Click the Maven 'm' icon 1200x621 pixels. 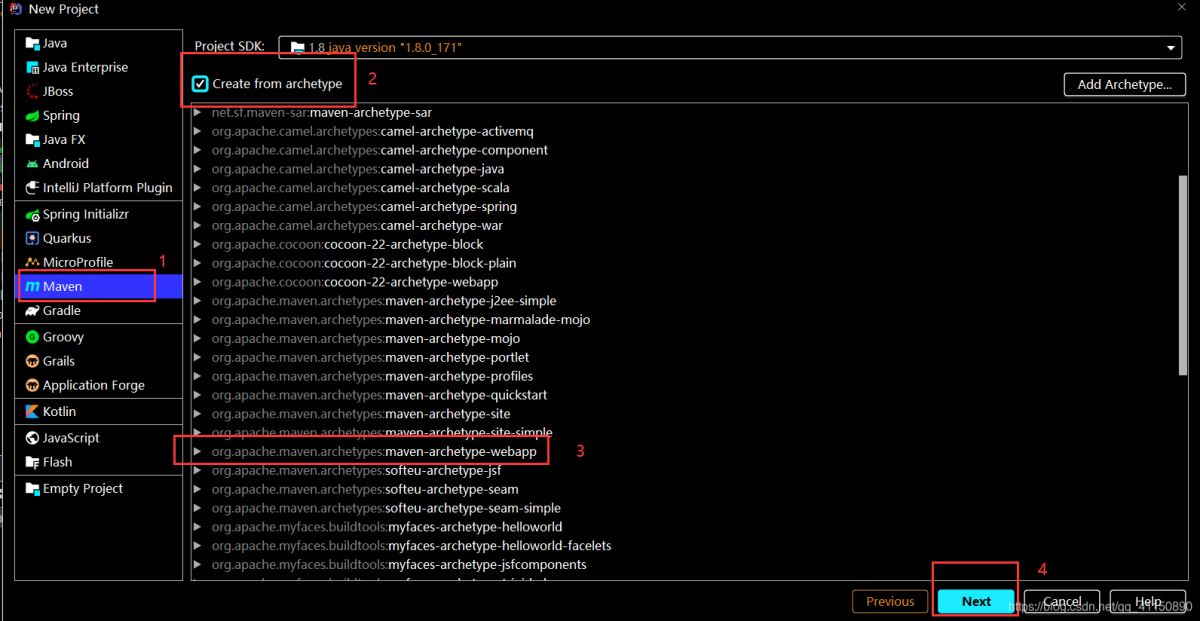[32, 286]
